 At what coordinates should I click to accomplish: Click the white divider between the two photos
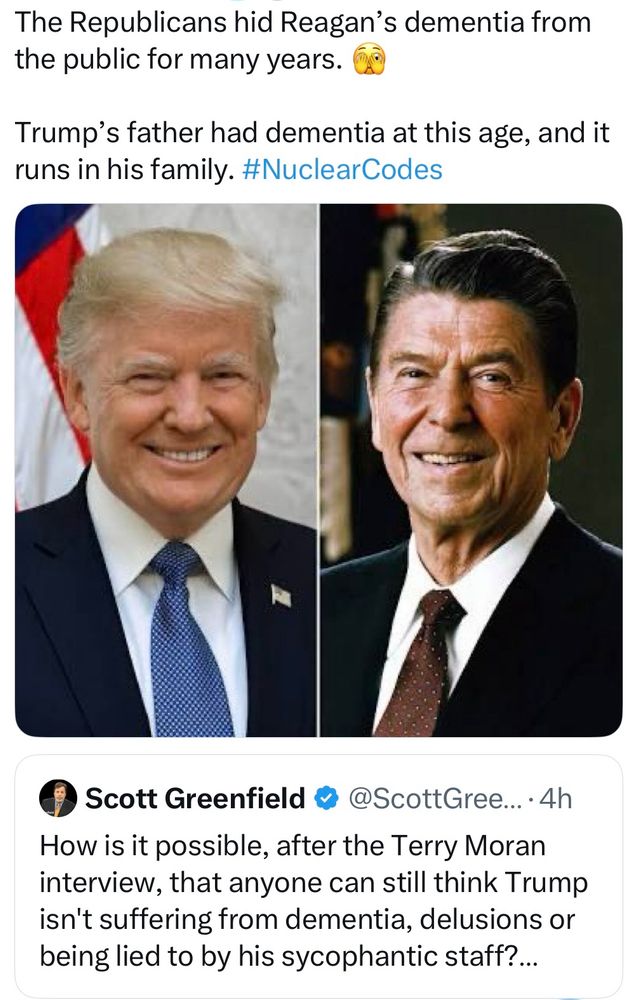point(318,470)
